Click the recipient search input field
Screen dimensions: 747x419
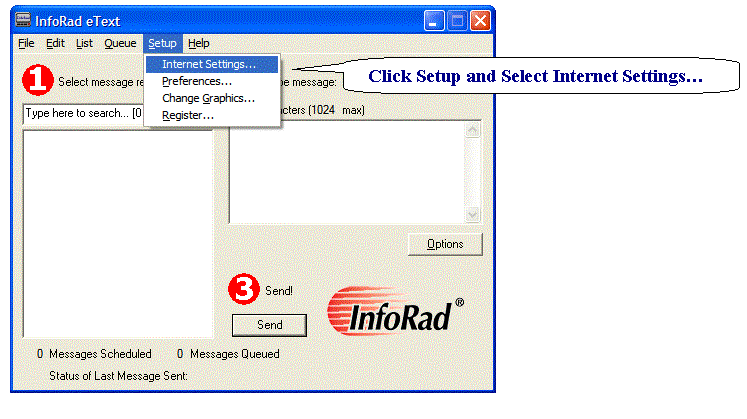coord(83,113)
